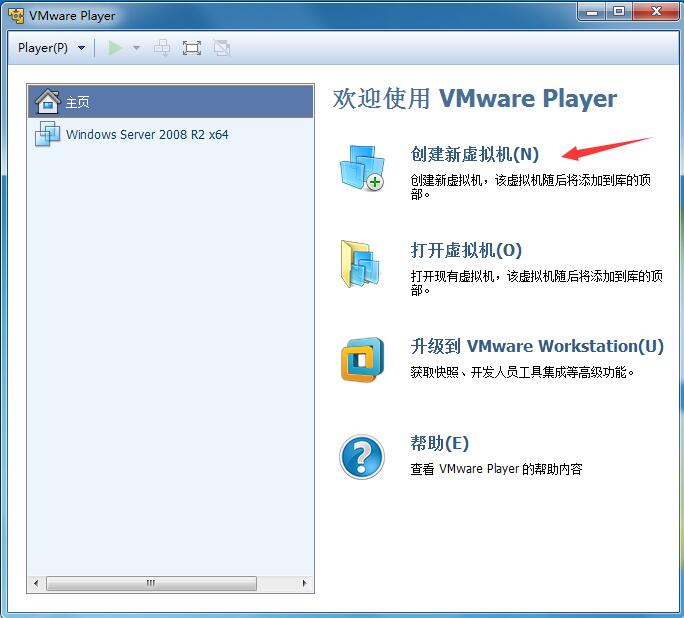Click the create new virtual machine icon
The height and width of the screenshot is (618, 684).
(363, 168)
